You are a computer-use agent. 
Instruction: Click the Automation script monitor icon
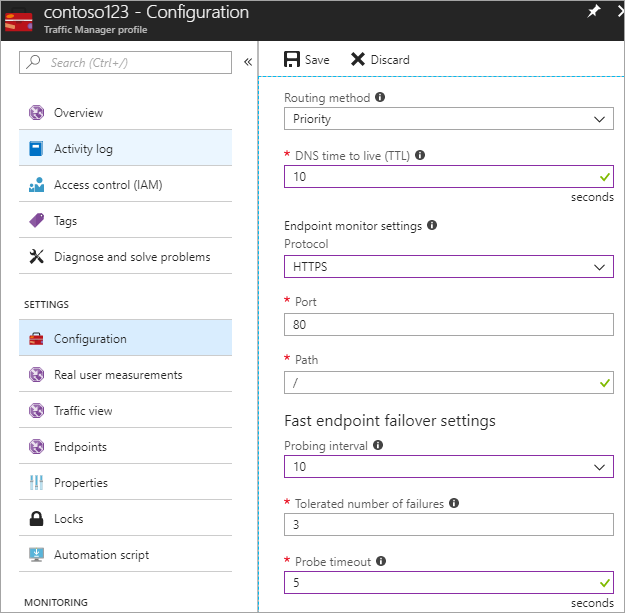(x=36, y=554)
